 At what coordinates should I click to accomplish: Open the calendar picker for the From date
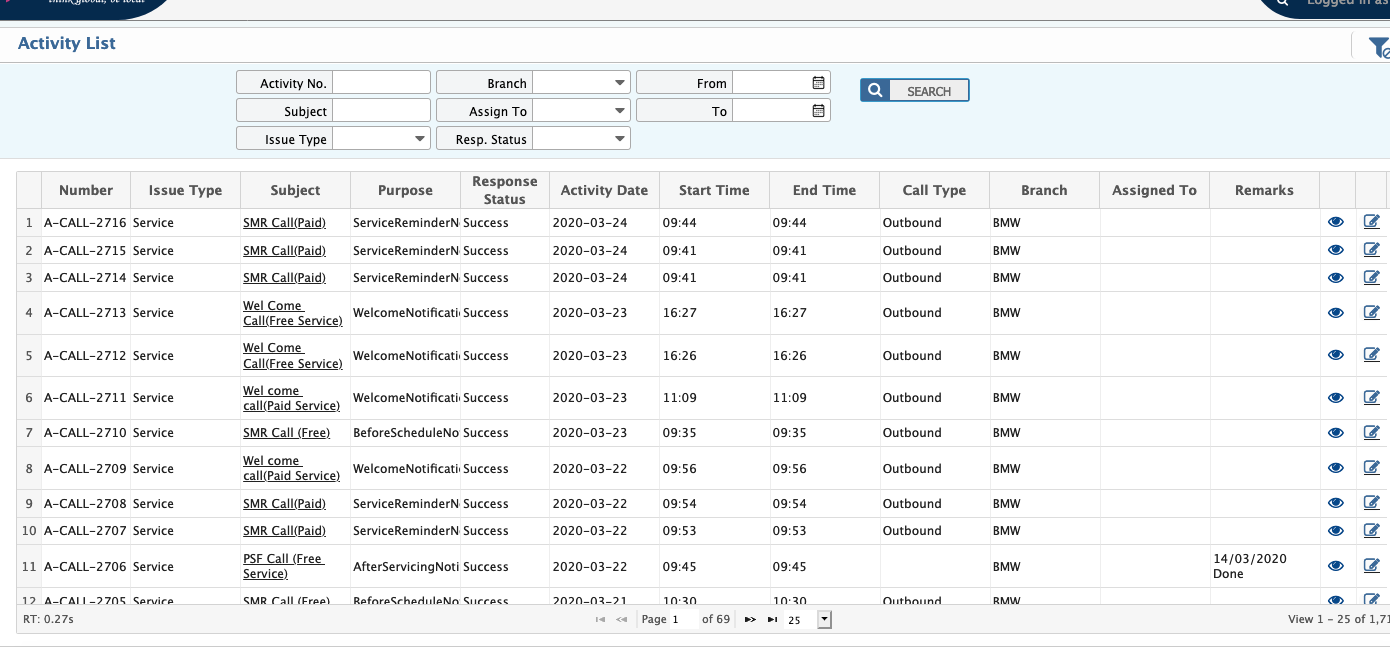click(x=818, y=82)
